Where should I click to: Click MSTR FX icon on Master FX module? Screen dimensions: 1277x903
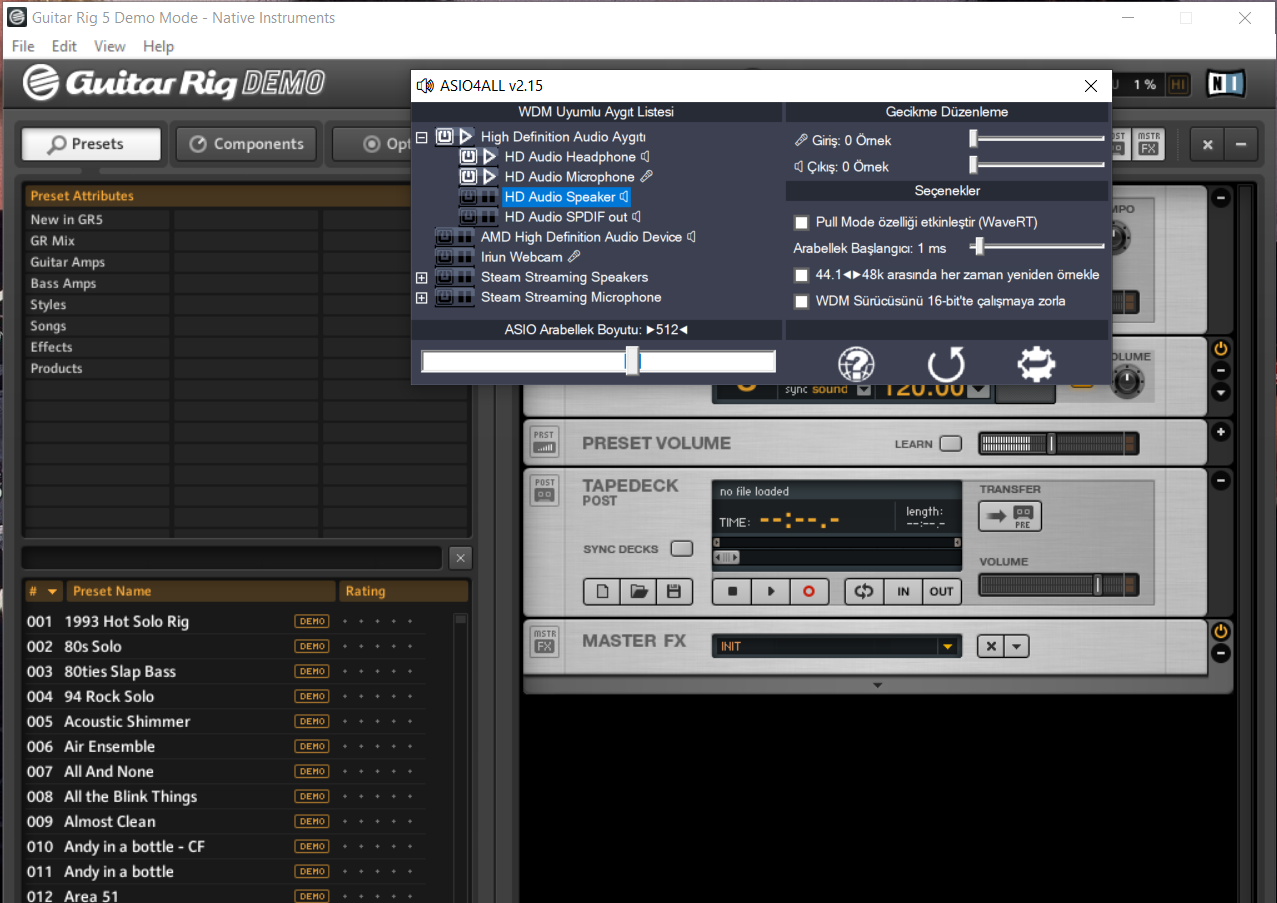(x=544, y=640)
